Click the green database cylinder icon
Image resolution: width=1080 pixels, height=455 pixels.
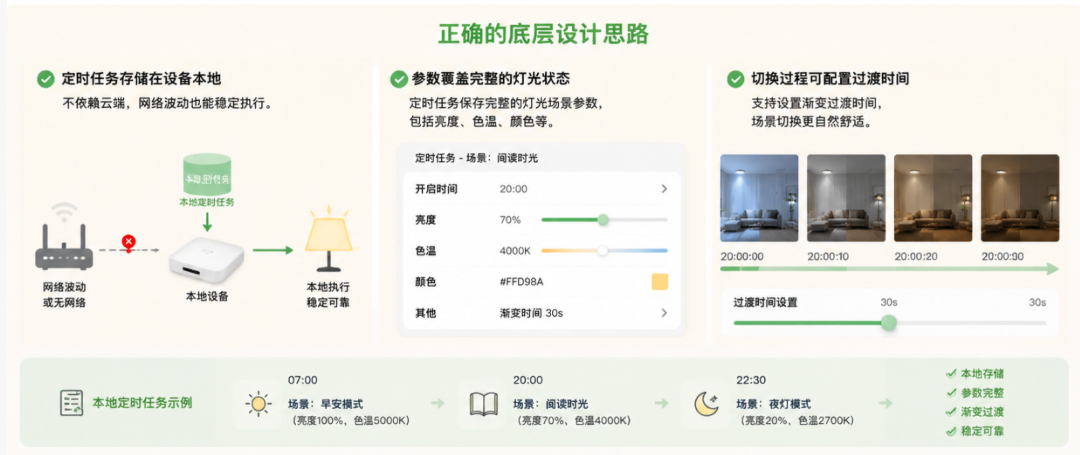pyautogui.click(x=207, y=174)
